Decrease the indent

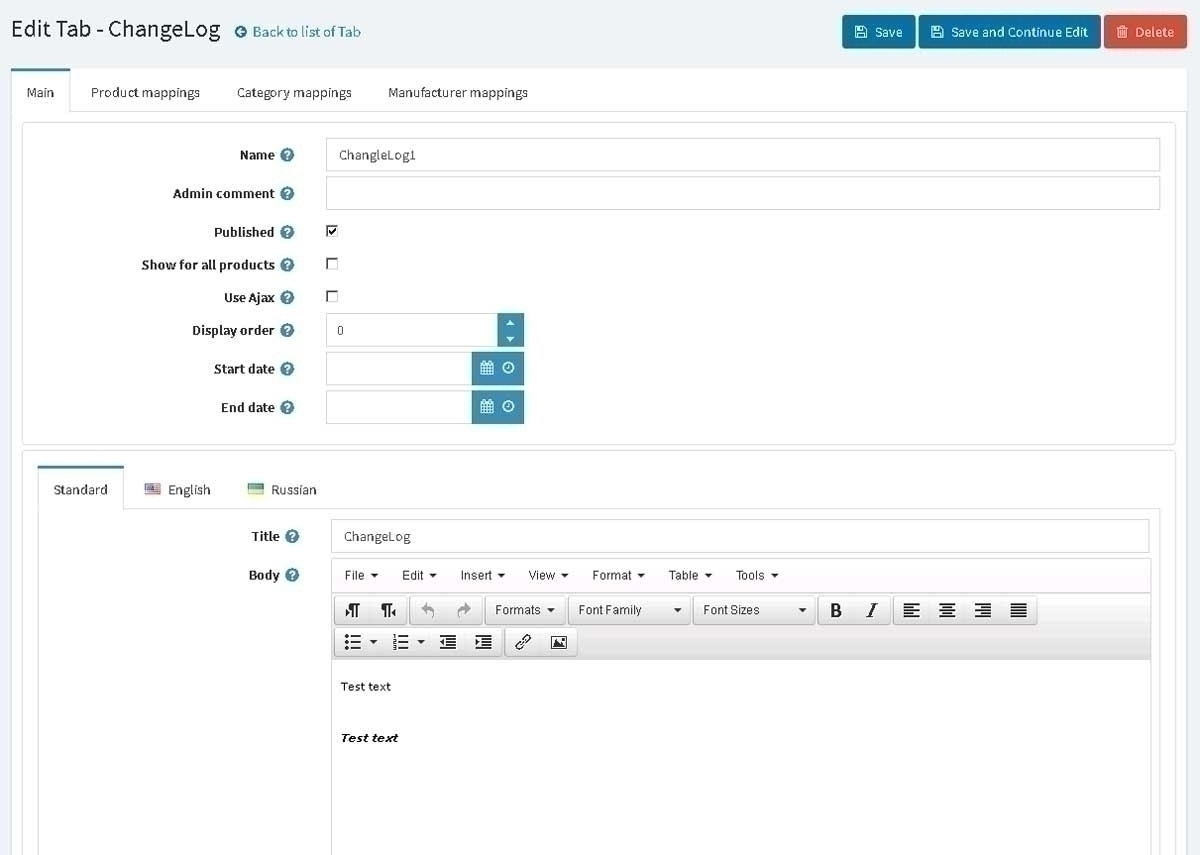click(x=448, y=642)
